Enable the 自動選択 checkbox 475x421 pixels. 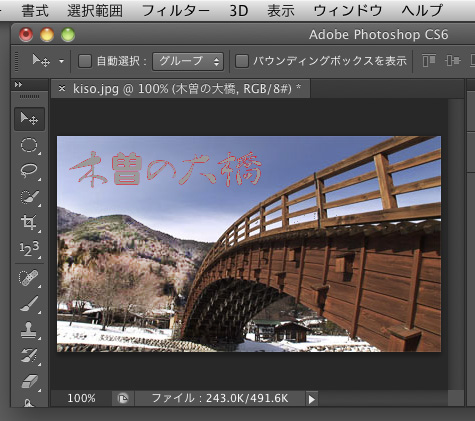(85, 61)
